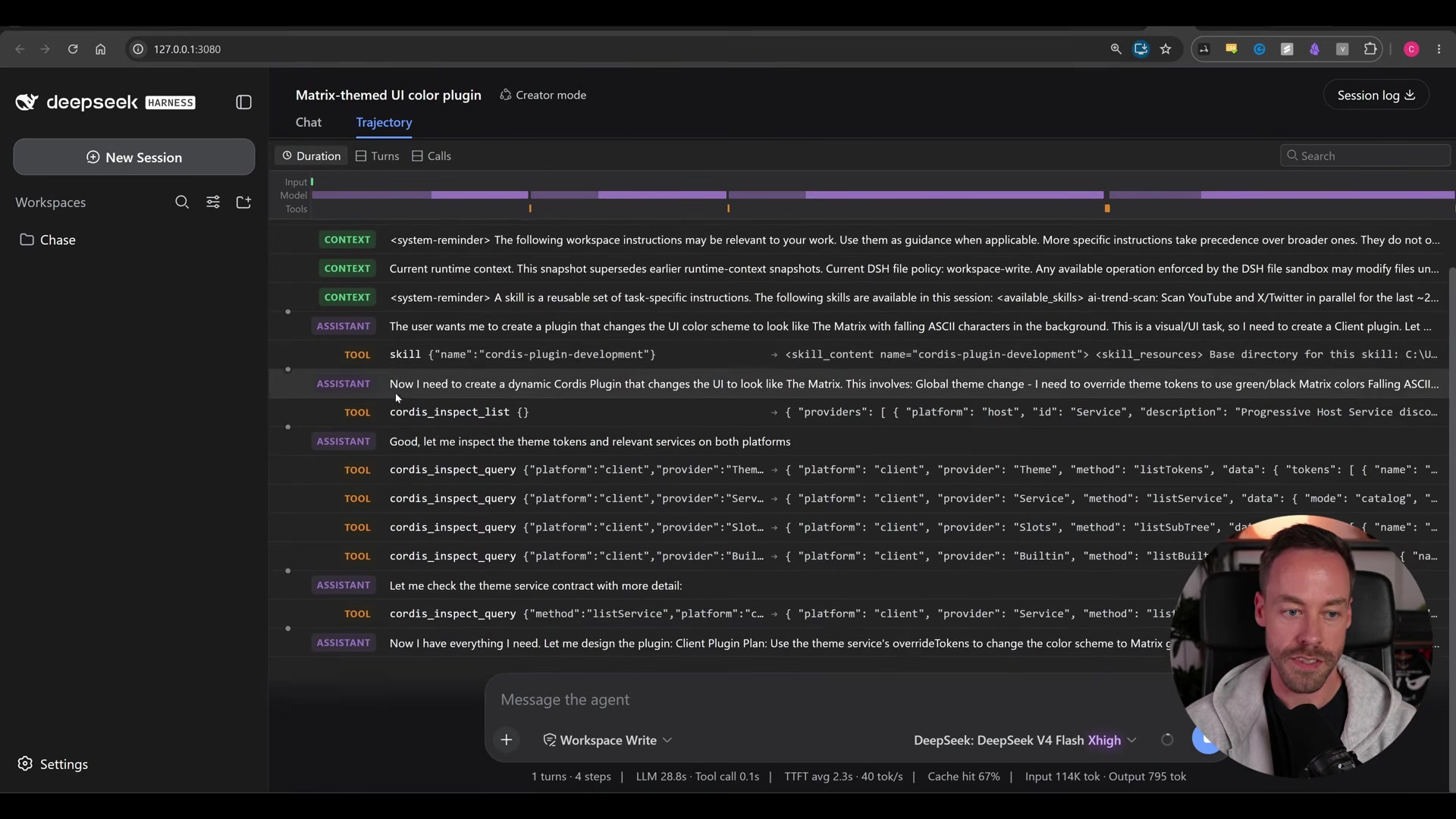Viewport: 1456px width, 819px height.
Task: Switch timeline view to Turns
Action: coord(377,156)
